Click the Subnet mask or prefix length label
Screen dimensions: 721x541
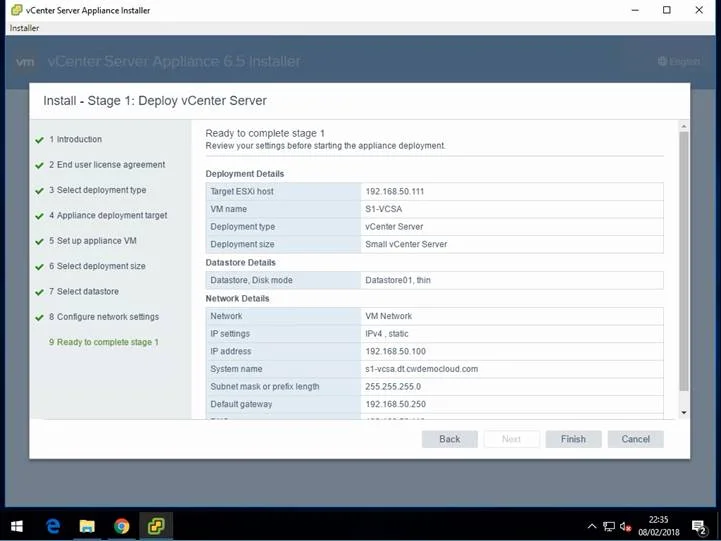click(265, 387)
